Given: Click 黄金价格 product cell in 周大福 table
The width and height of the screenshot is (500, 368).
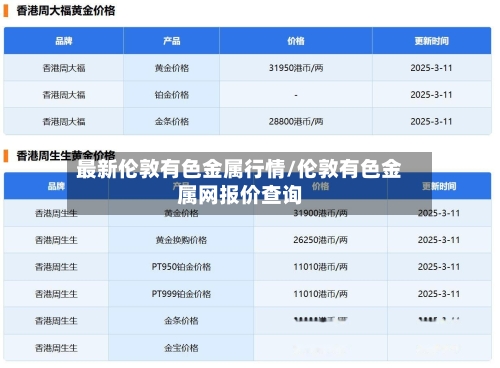Looking at the screenshot, I should pos(172,68).
